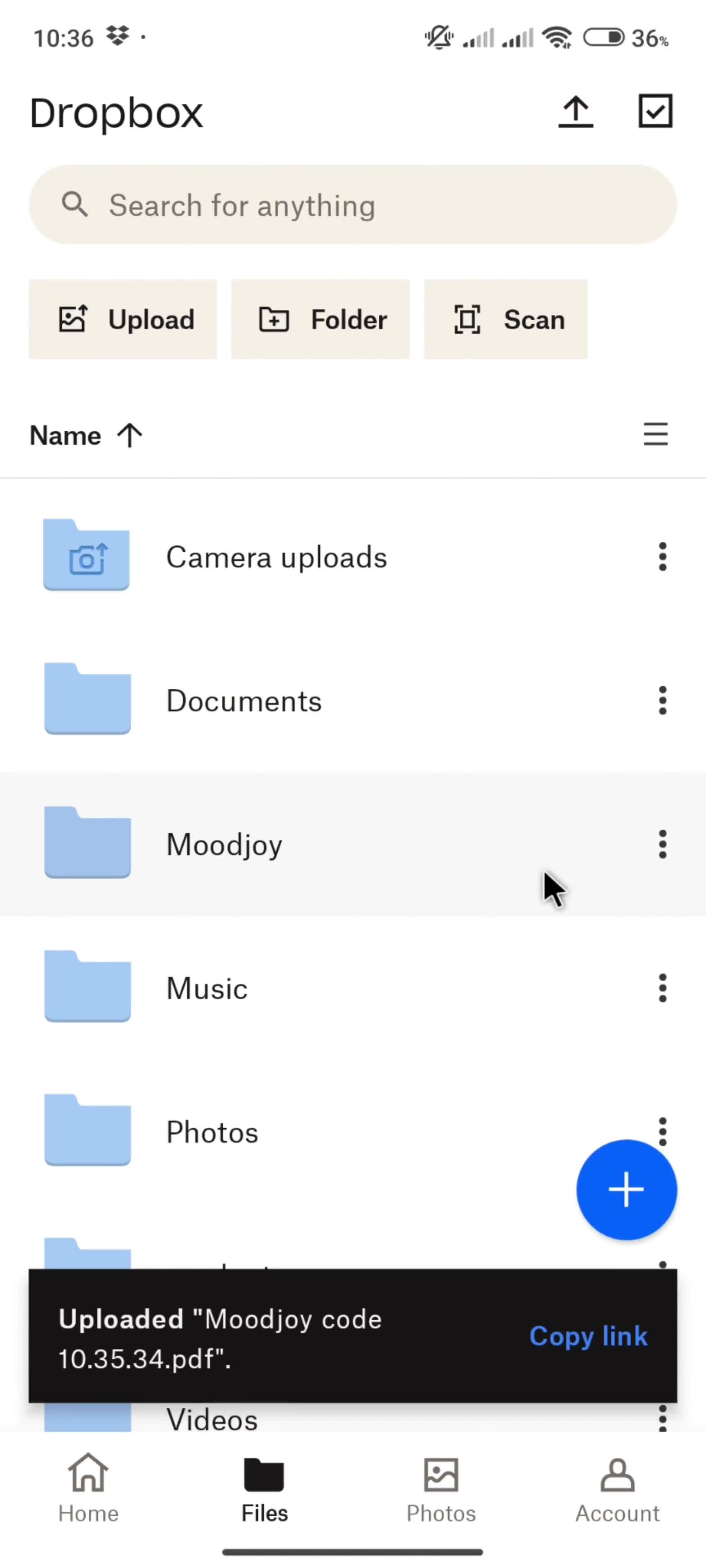Tap the Upload button
This screenshot has height=1568, width=706.
(123, 320)
